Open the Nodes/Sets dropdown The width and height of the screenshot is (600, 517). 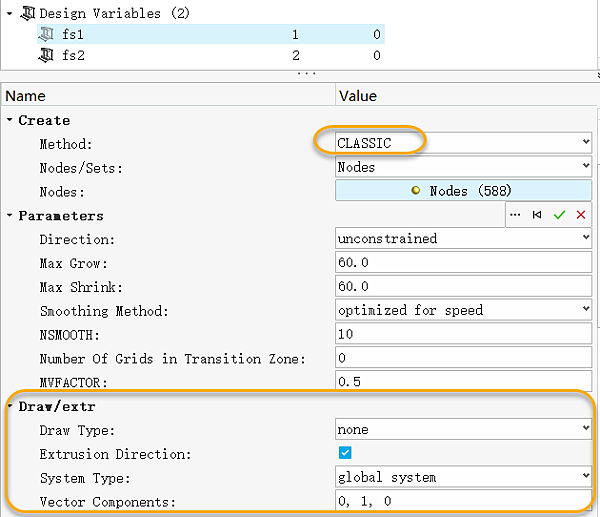463,167
